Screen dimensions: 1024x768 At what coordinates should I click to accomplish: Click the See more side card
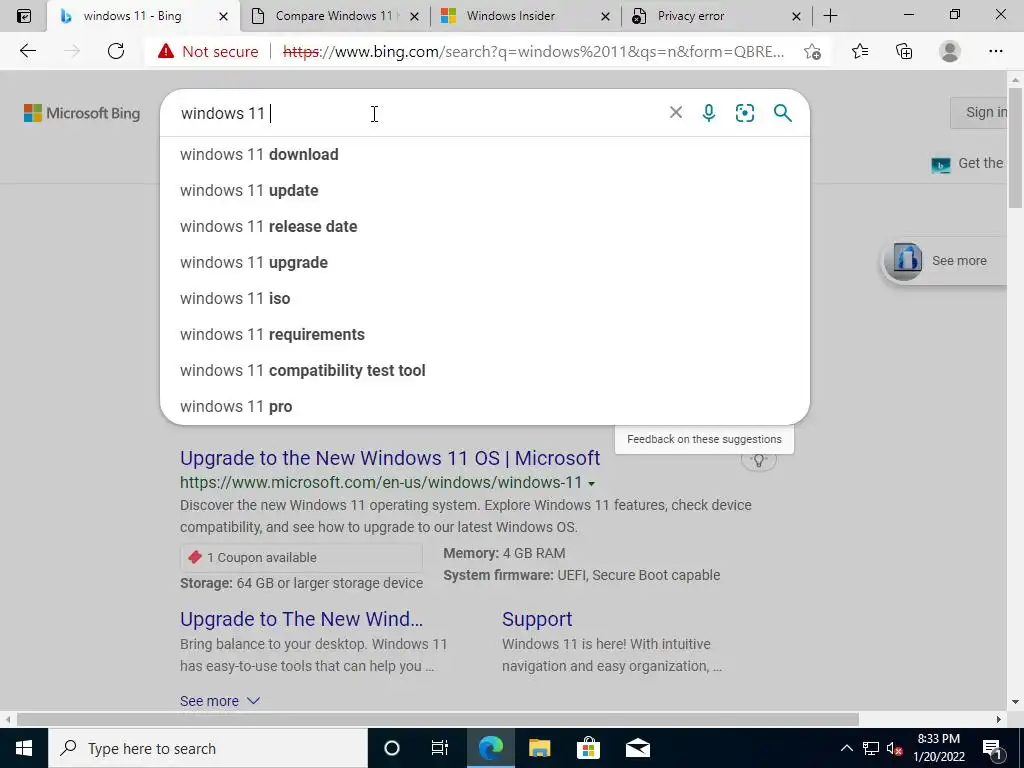point(945,261)
